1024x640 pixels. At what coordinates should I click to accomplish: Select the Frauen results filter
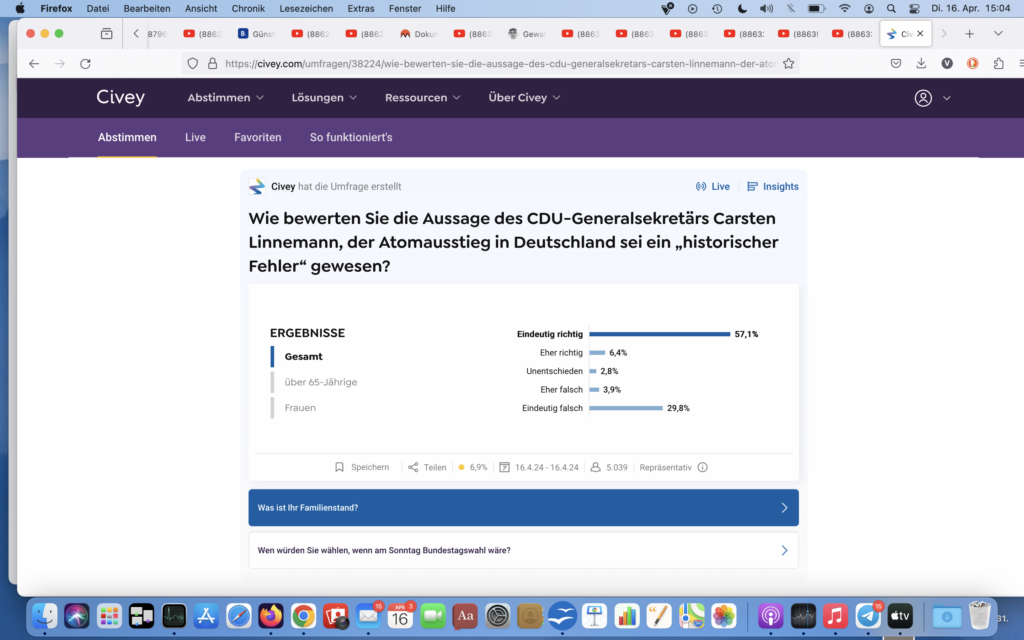[x=299, y=408]
